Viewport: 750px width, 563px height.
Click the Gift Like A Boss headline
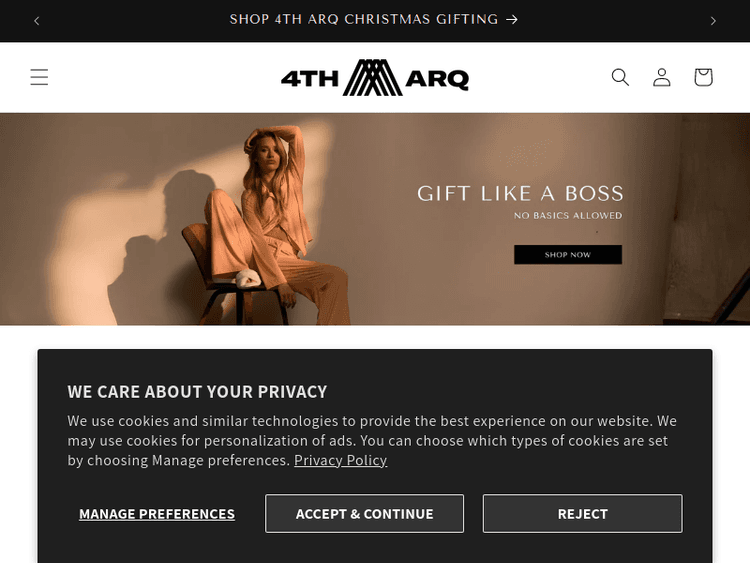(x=520, y=193)
